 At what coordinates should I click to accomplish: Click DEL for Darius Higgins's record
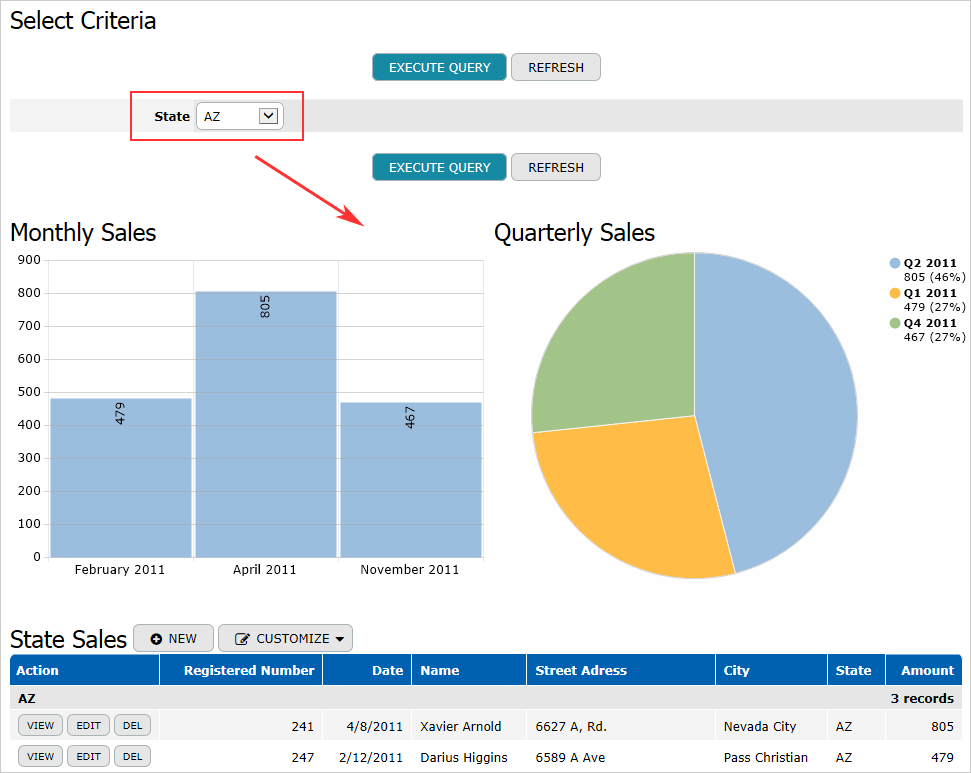133,756
